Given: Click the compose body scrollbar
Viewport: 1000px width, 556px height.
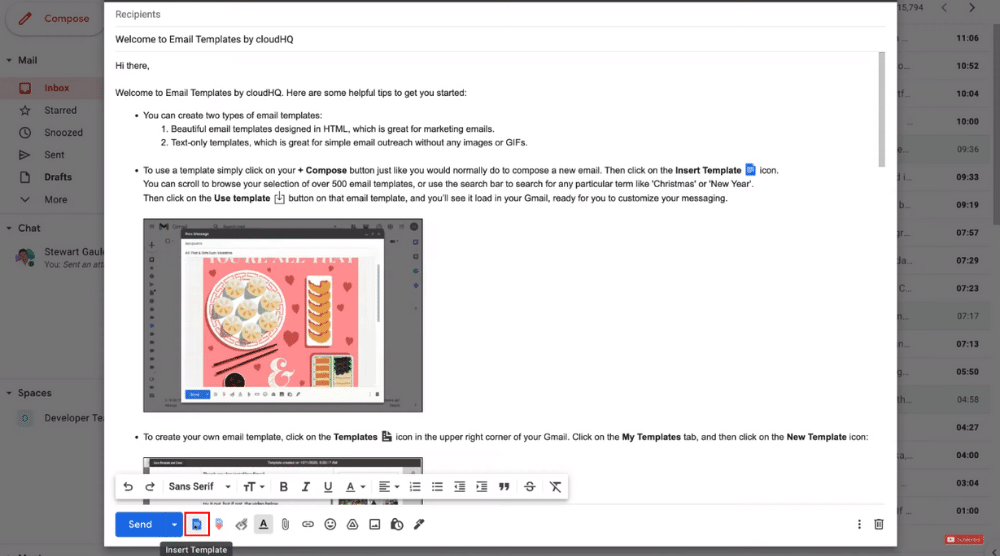Looking at the screenshot, I should click(881, 109).
